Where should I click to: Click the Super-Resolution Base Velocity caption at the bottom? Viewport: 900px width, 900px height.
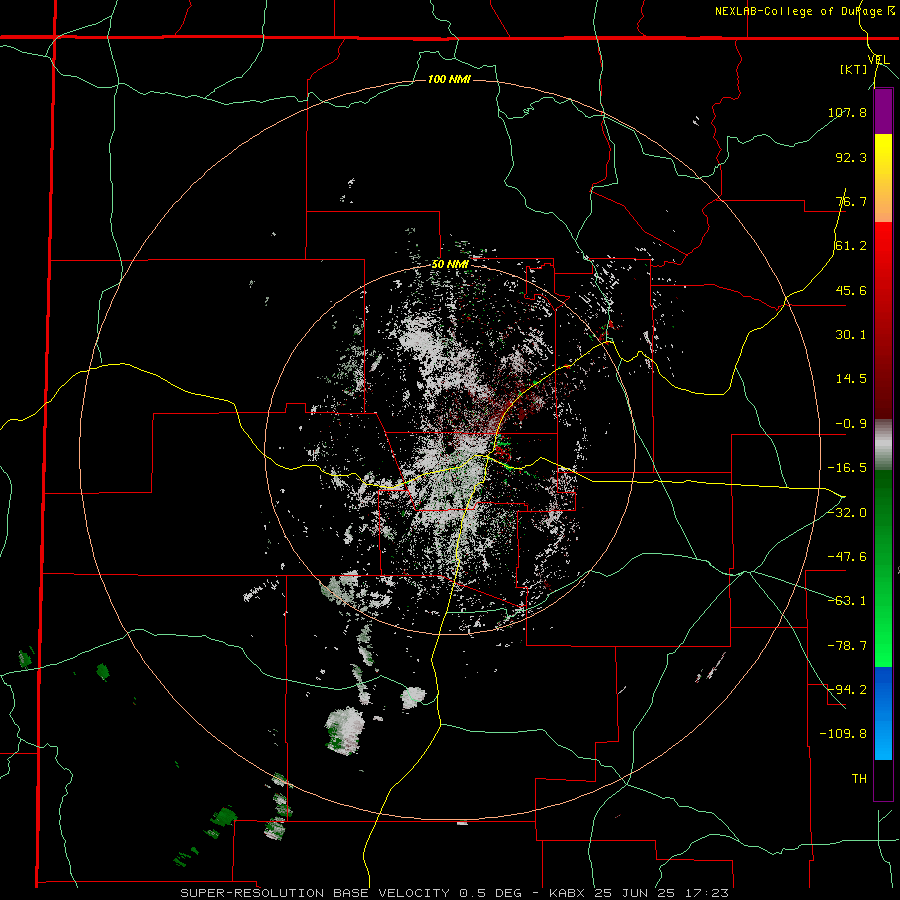click(455, 893)
